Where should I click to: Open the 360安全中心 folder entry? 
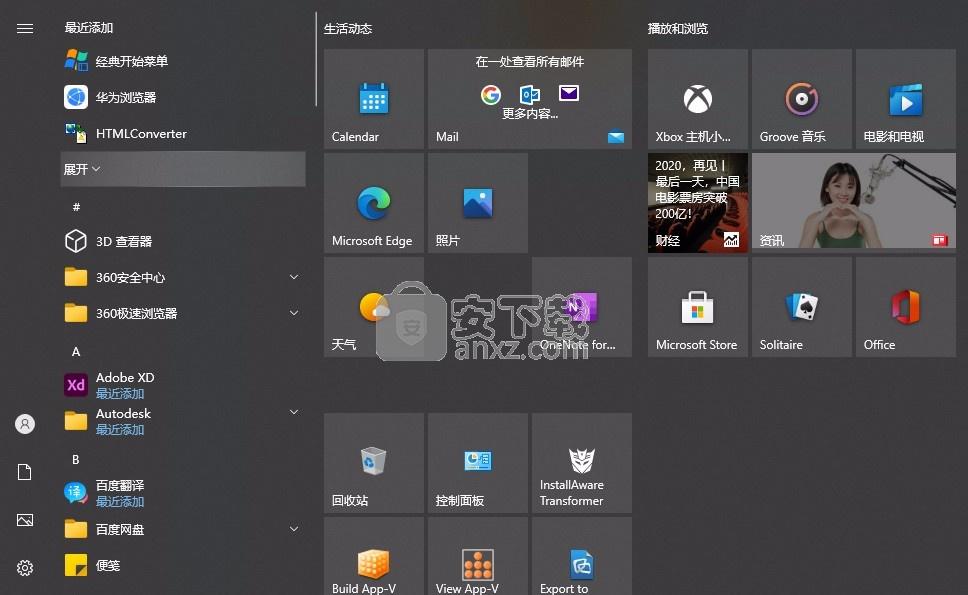(x=183, y=278)
